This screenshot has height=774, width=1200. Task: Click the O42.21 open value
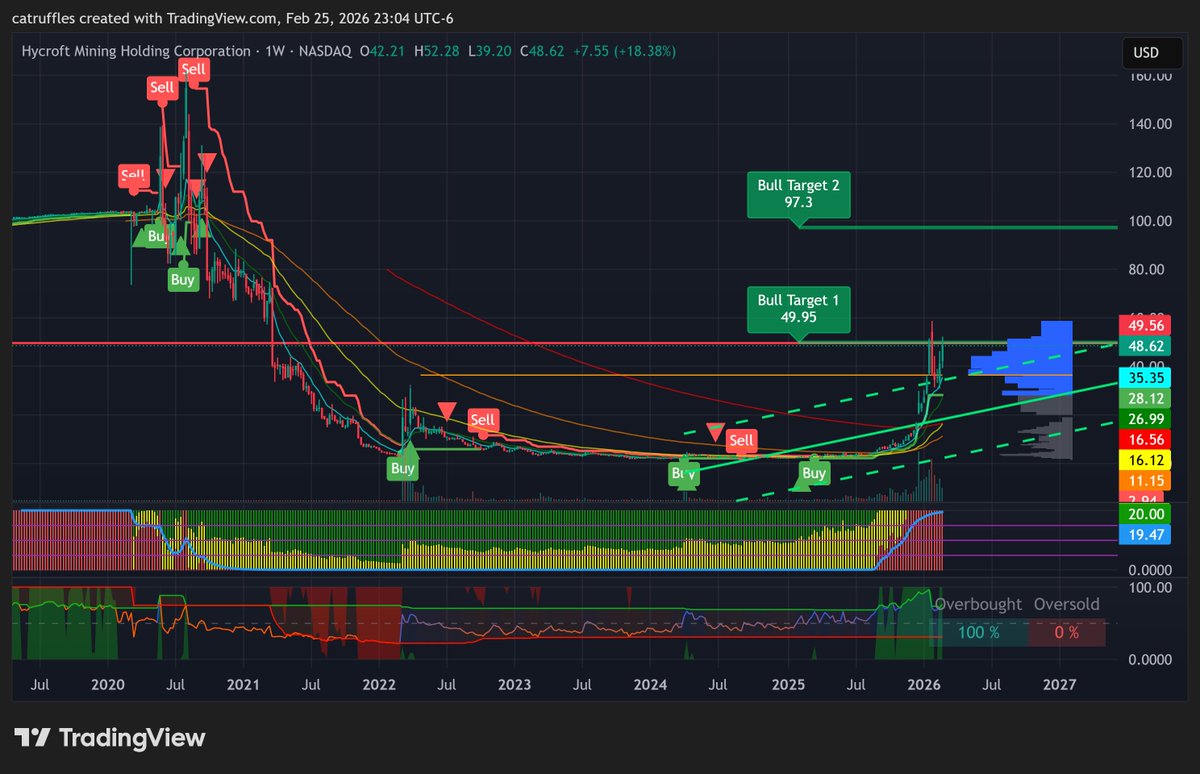(384, 51)
